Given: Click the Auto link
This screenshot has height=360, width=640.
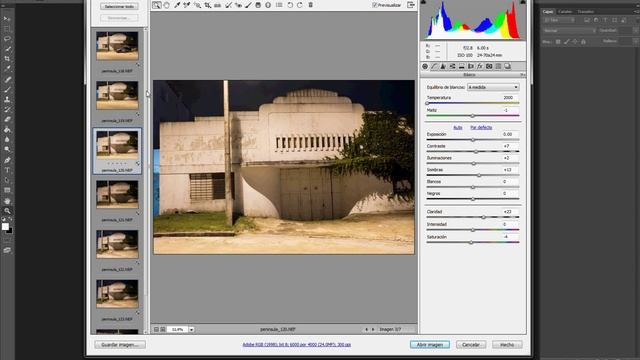Looking at the screenshot, I should pyautogui.click(x=458, y=128).
